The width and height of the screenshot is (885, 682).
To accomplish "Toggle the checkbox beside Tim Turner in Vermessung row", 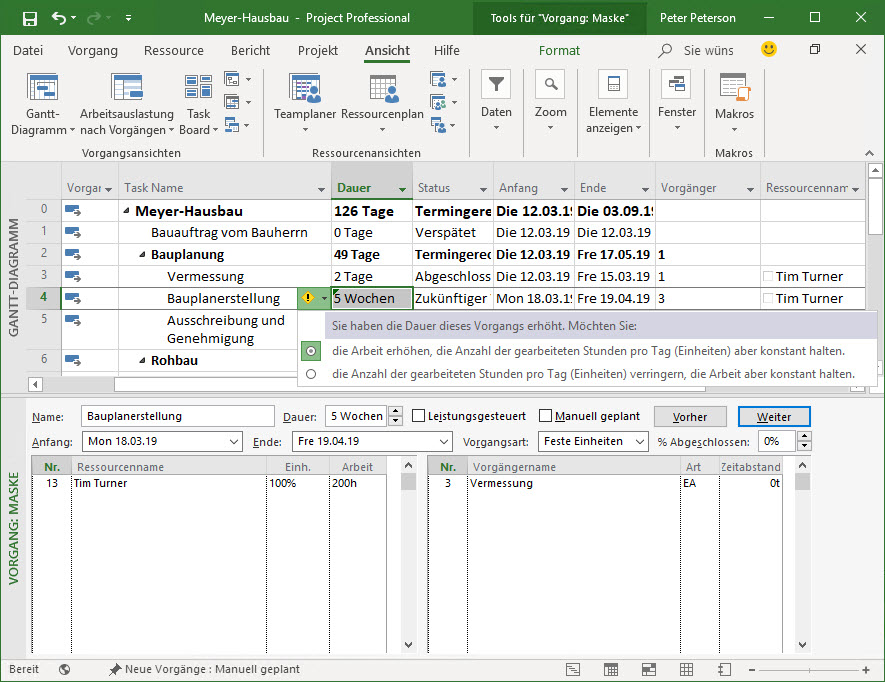I will pyautogui.click(x=768, y=276).
